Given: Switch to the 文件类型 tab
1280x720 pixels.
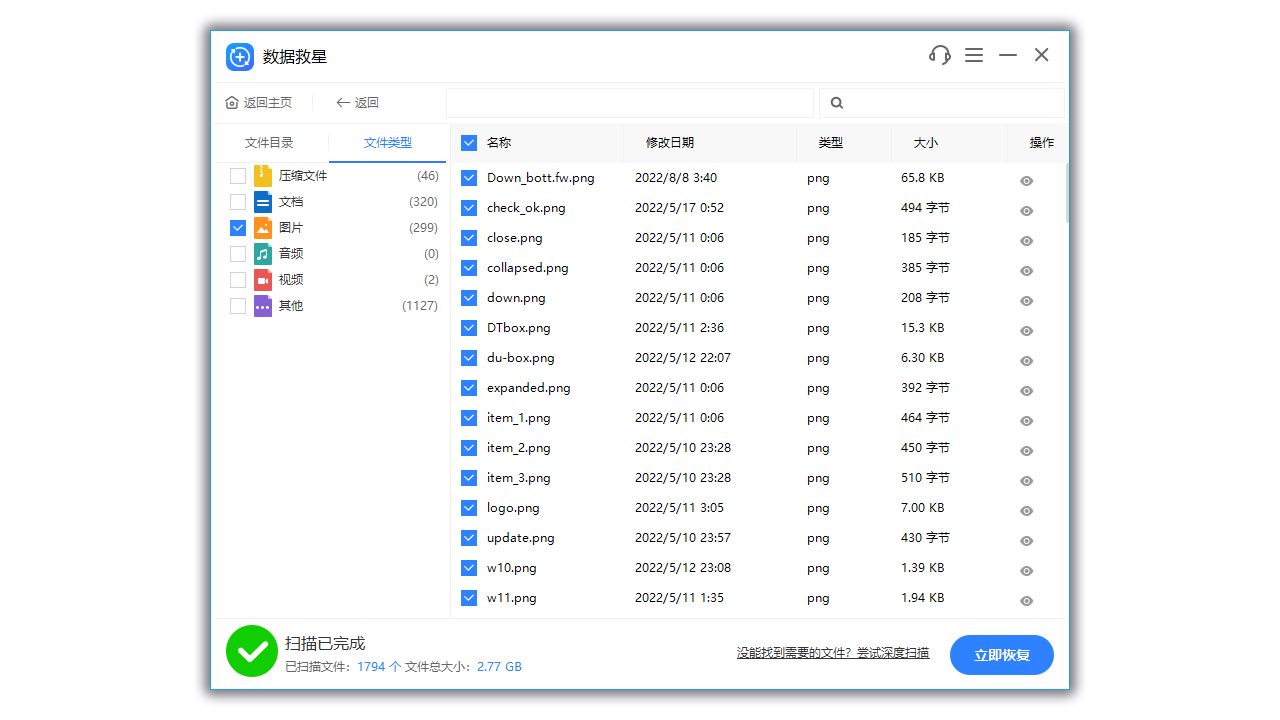Looking at the screenshot, I should tap(387, 142).
